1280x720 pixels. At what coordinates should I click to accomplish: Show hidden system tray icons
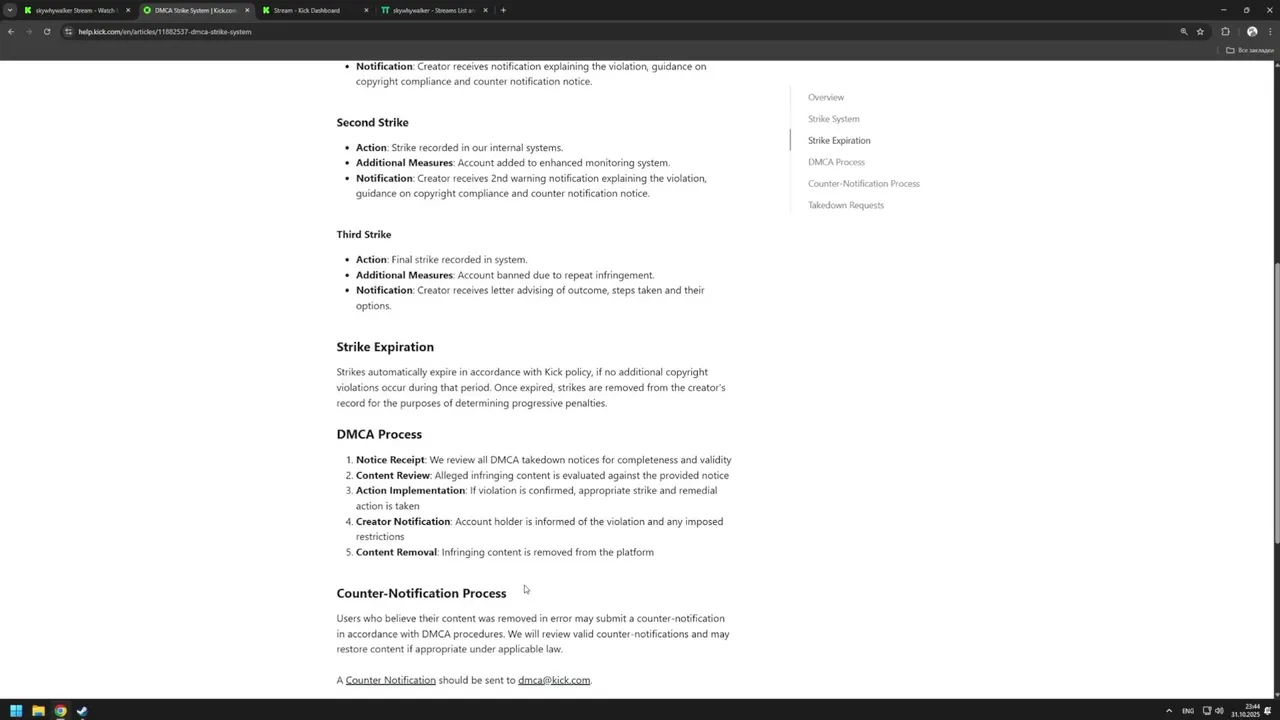[x=1169, y=711]
